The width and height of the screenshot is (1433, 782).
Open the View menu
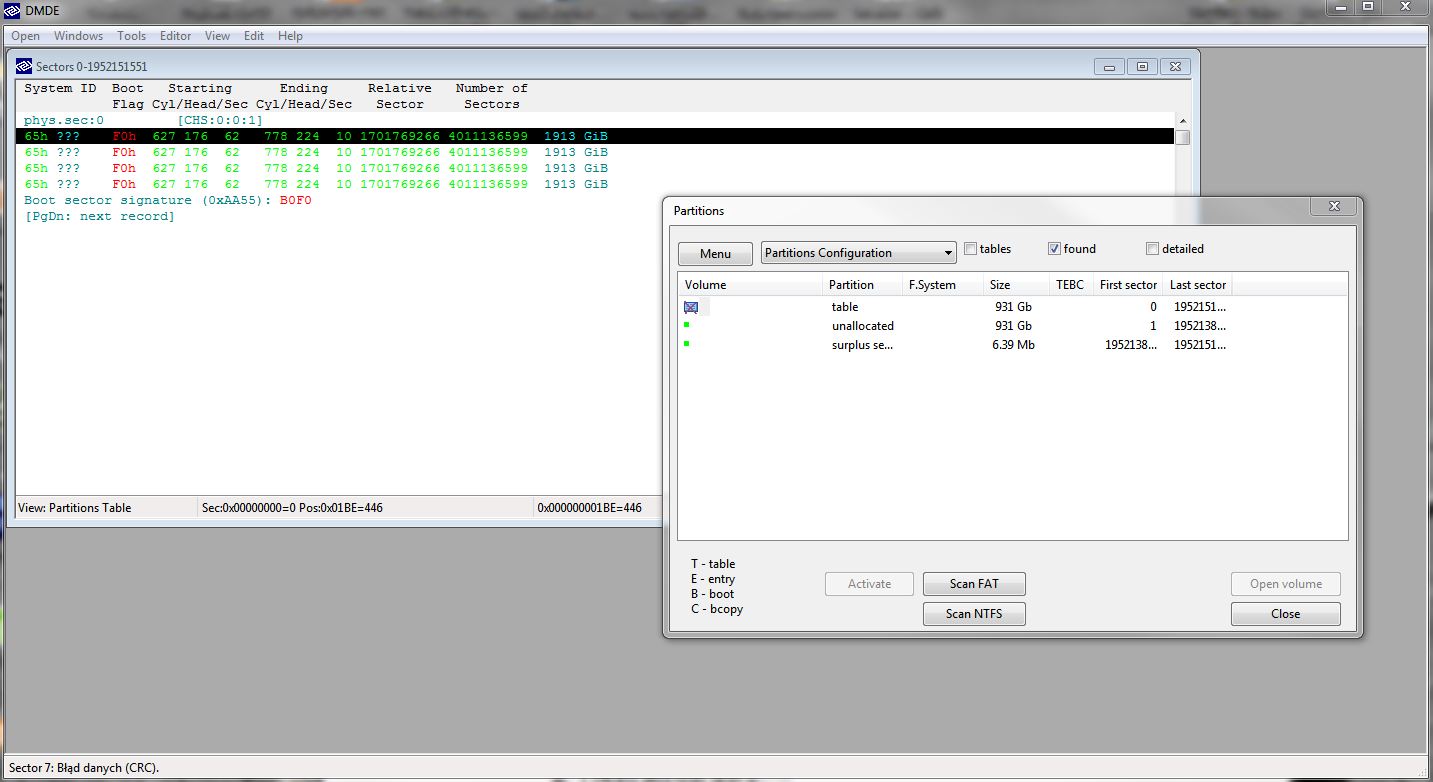pyautogui.click(x=217, y=36)
